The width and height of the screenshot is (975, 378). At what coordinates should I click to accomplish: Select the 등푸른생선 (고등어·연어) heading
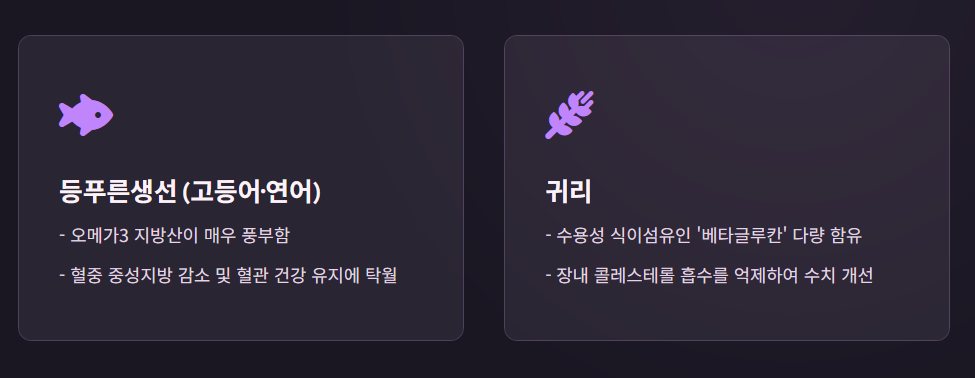click(190, 191)
